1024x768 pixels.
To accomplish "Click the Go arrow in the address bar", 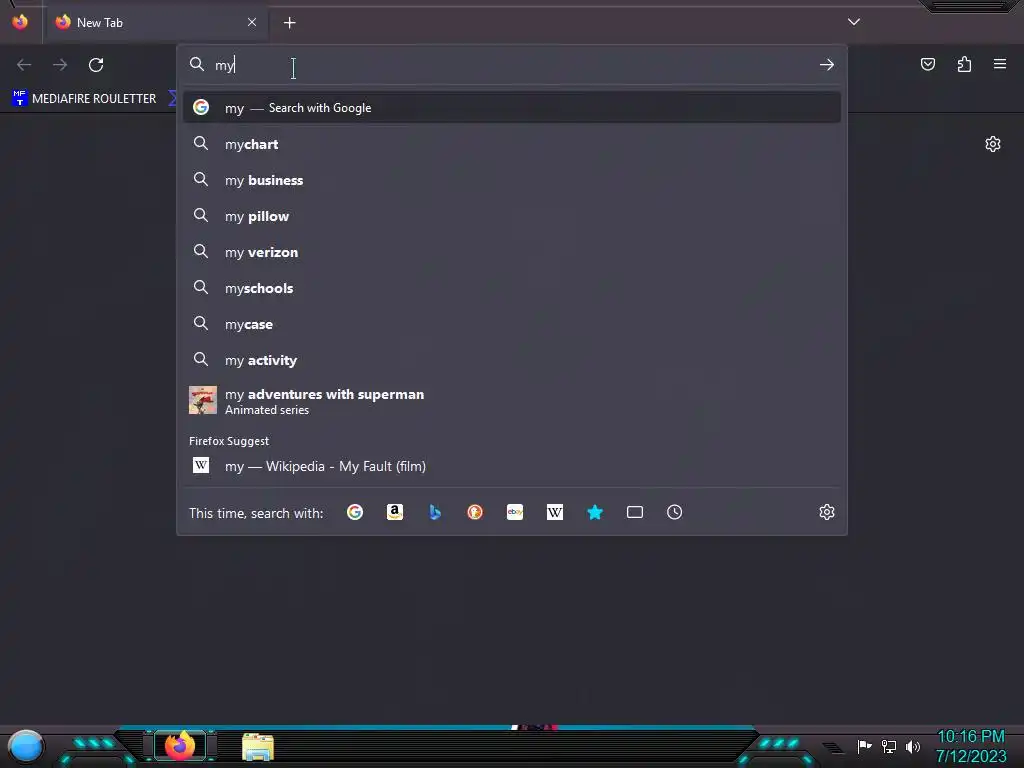I will click(826, 65).
